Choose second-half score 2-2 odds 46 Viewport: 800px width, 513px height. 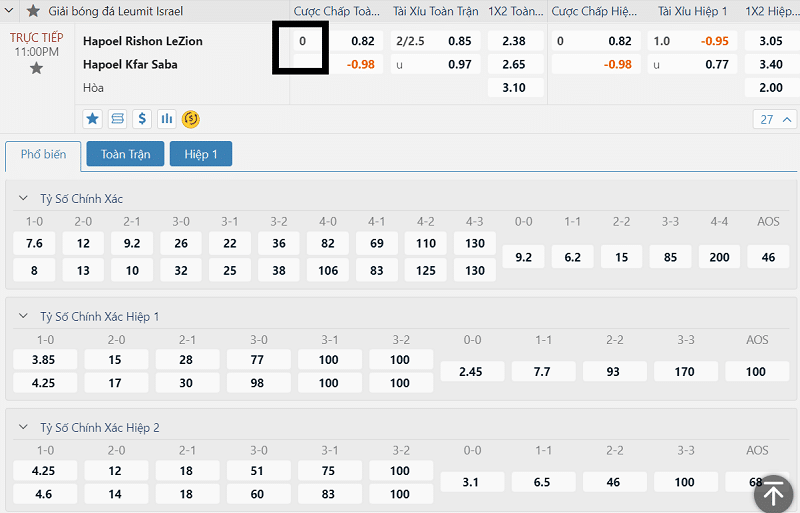pyautogui.click(x=615, y=482)
